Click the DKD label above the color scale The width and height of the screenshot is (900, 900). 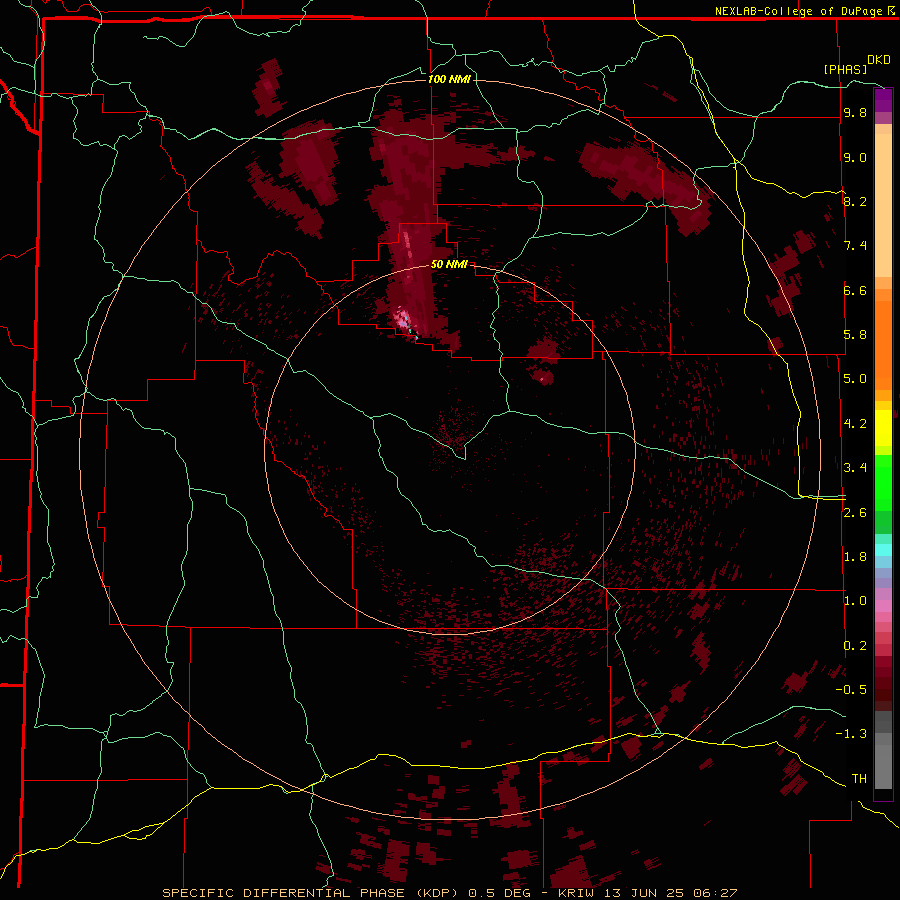tap(879, 60)
